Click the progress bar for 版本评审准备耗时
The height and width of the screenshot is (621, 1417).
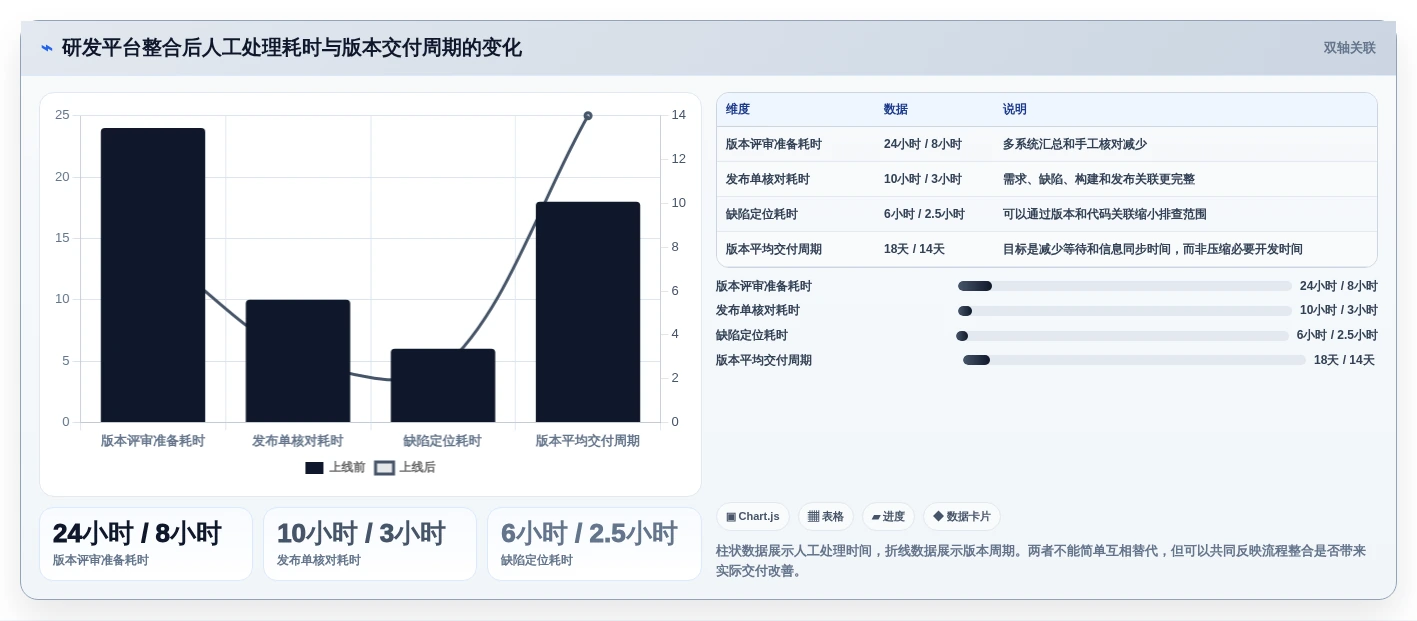(x=1125, y=286)
